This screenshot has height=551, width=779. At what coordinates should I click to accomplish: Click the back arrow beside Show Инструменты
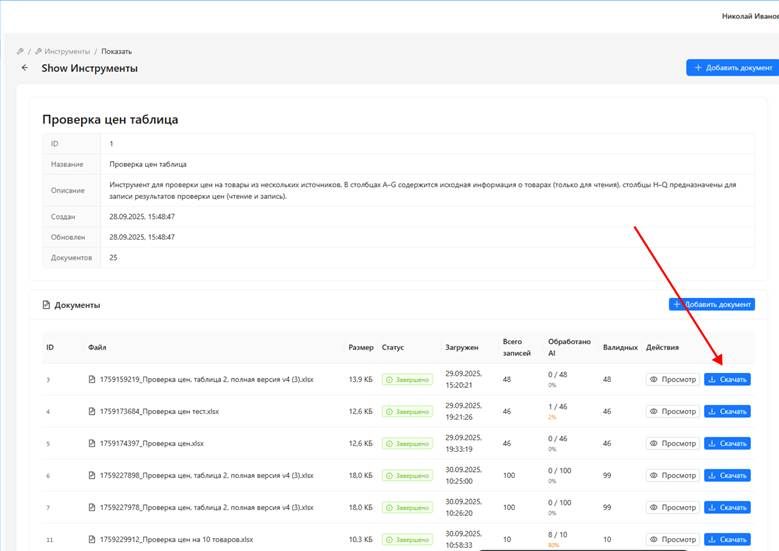25,68
